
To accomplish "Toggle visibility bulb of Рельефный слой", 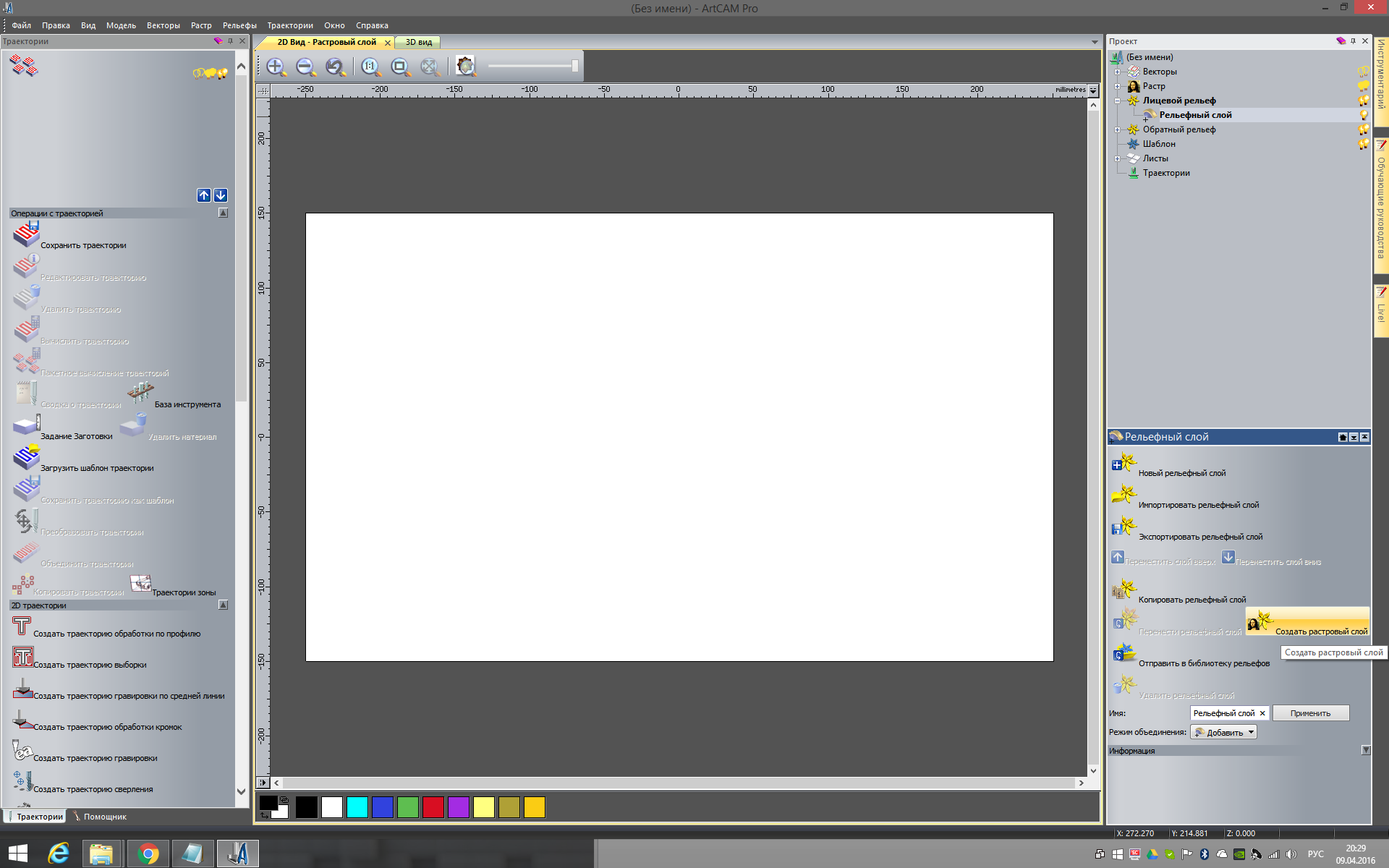I will click(1364, 115).
